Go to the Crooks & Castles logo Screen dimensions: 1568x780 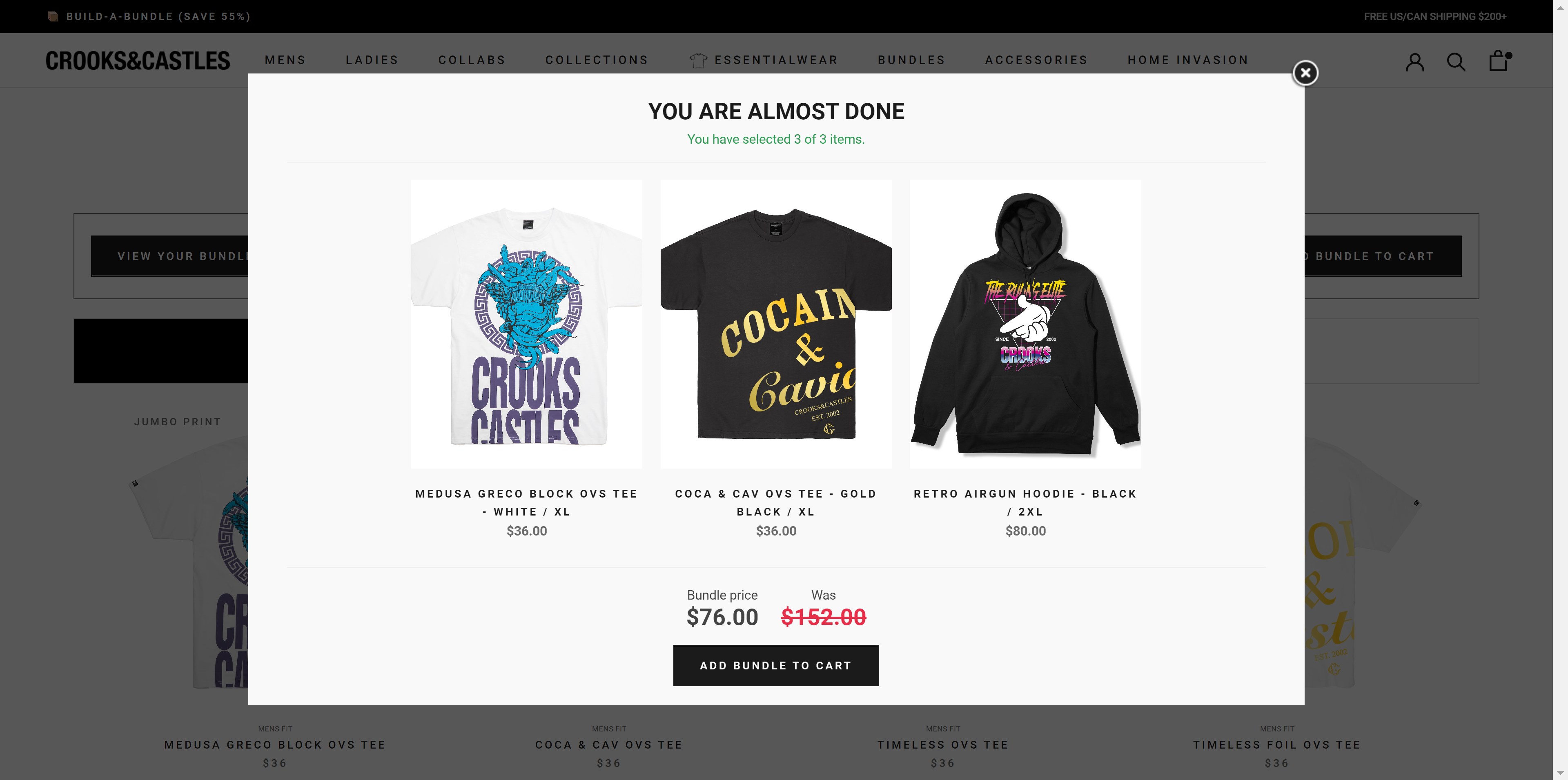click(x=138, y=60)
